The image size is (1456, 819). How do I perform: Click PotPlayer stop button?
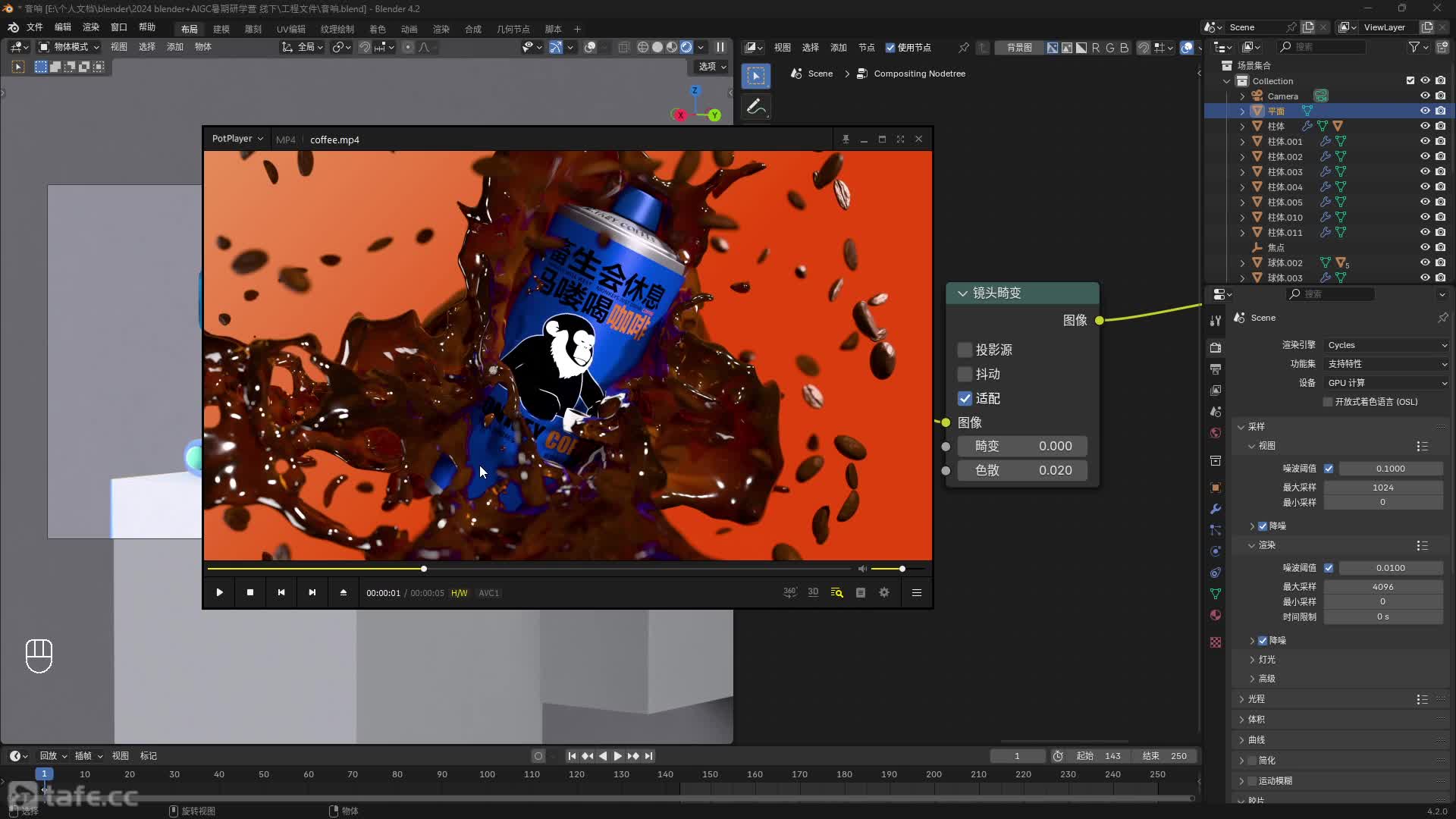click(x=250, y=592)
